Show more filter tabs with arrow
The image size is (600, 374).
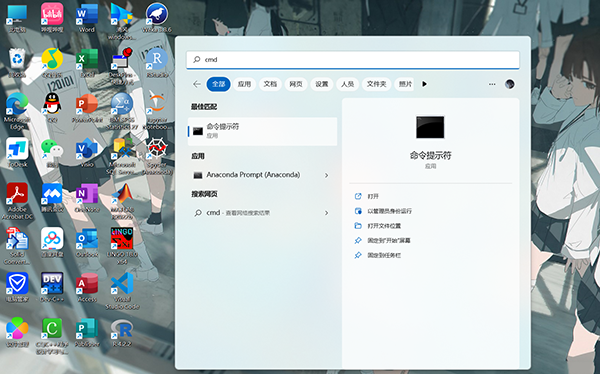424,84
